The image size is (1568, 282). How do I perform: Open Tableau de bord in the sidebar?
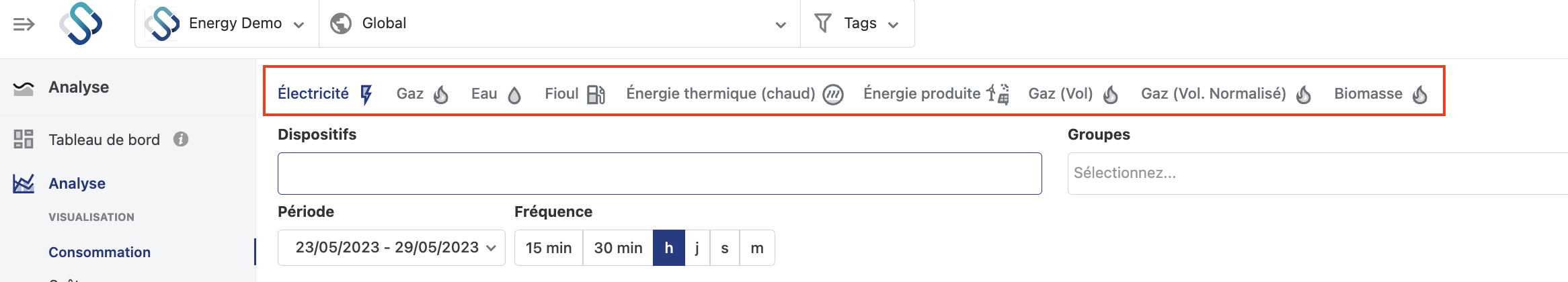104,140
